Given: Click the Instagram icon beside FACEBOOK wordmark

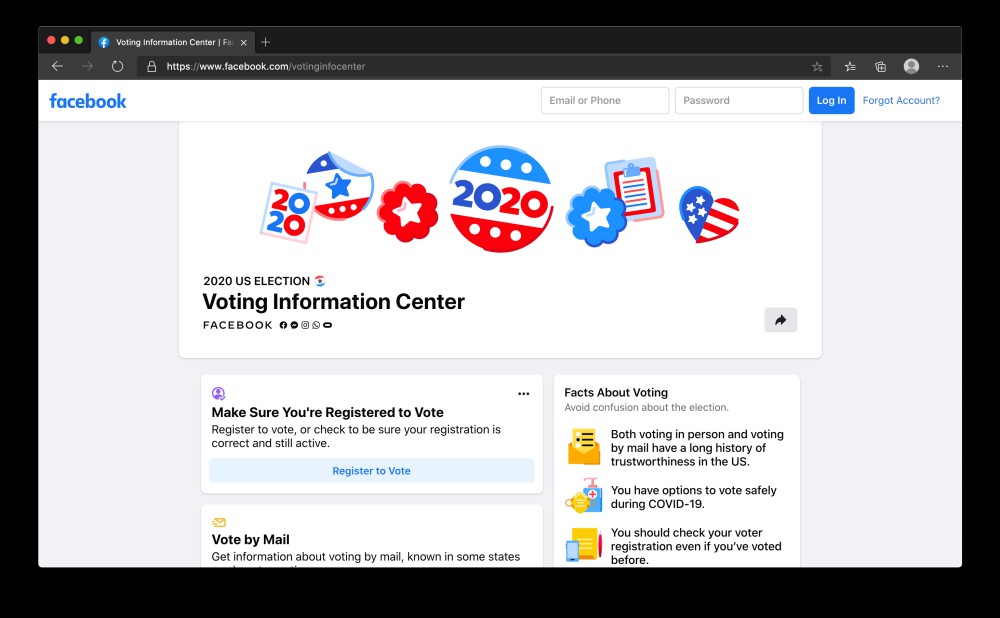Looking at the screenshot, I should [x=305, y=325].
